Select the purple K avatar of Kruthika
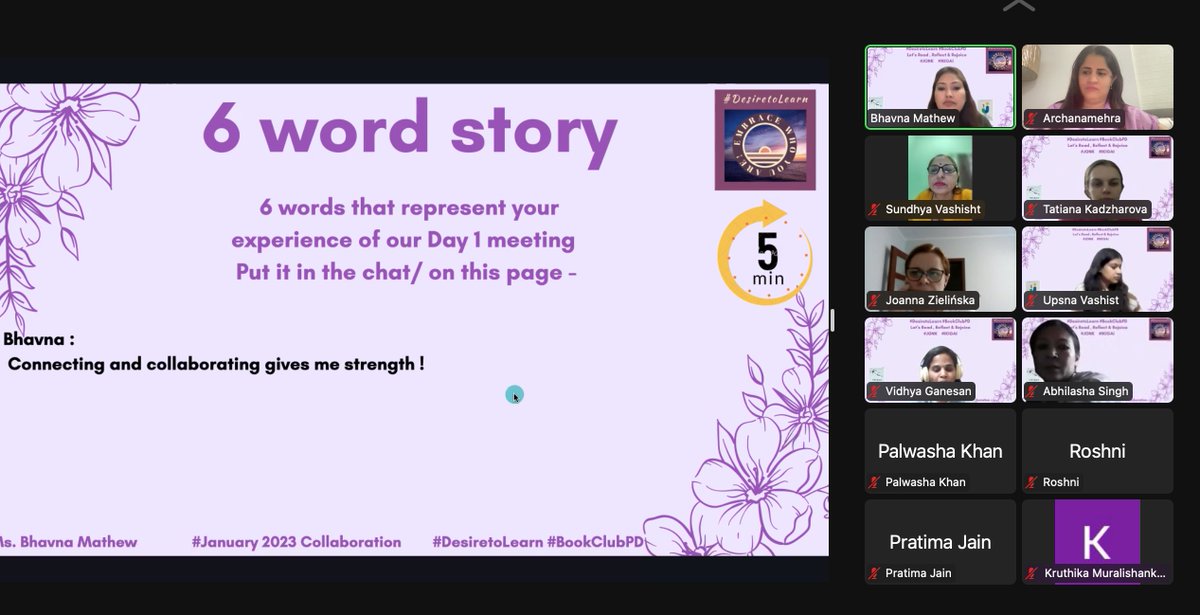This screenshot has width=1200, height=615. 1097,541
